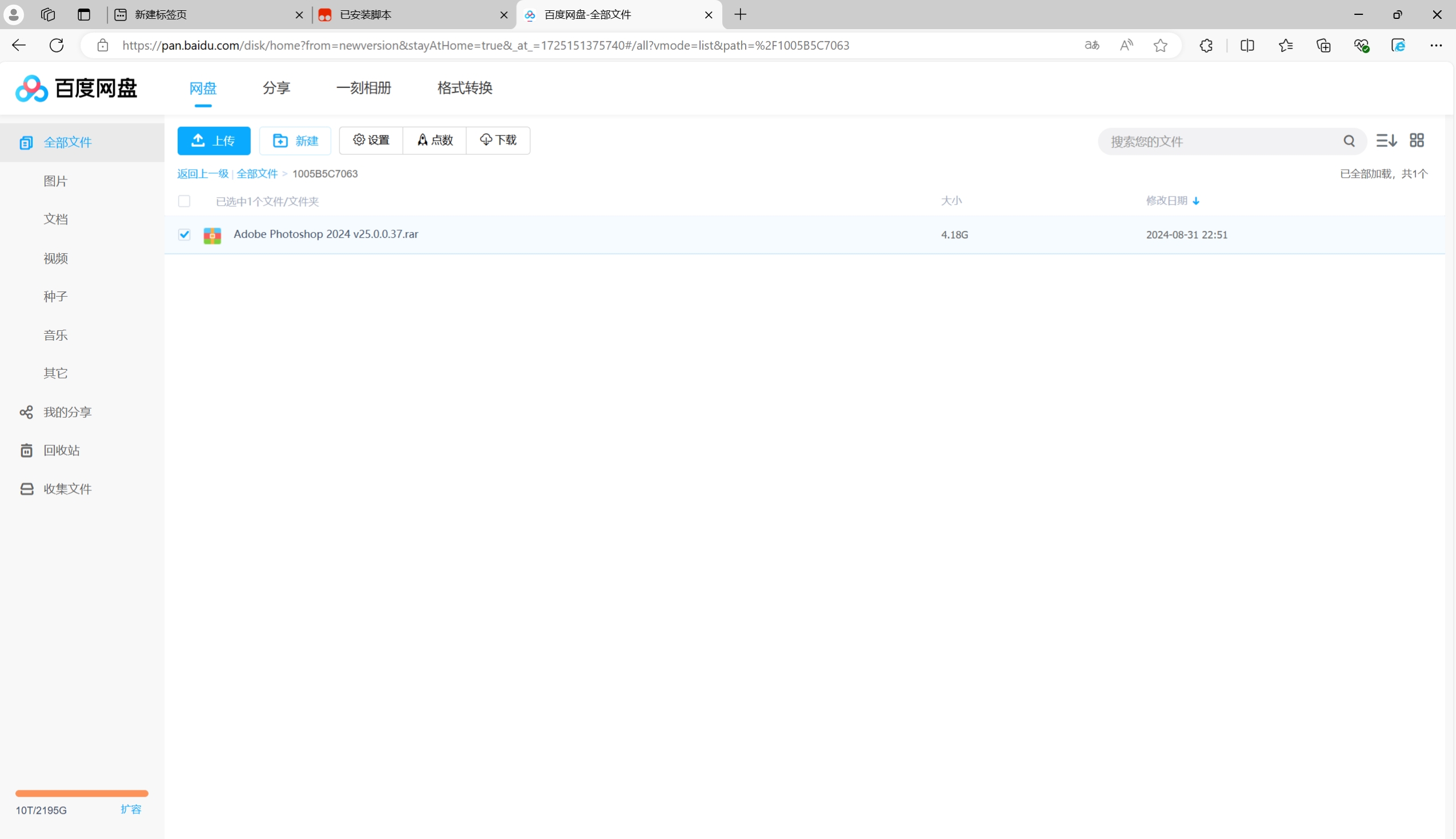Image resolution: width=1456 pixels, height=839 pixels.
Task: Select 图片 category in the sidebar
Action: coord(56,181)
